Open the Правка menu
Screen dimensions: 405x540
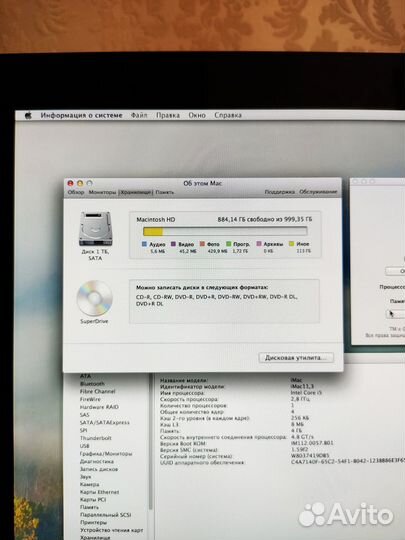click(168, 115)
